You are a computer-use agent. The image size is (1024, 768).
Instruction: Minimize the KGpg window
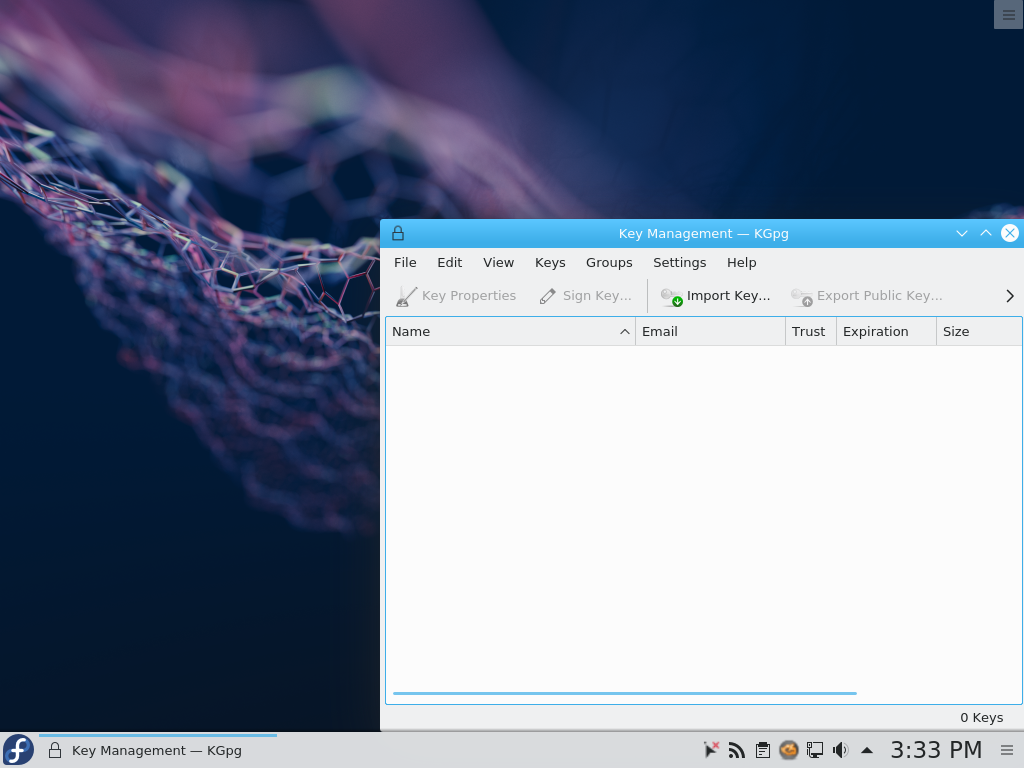tap(961, 233)
